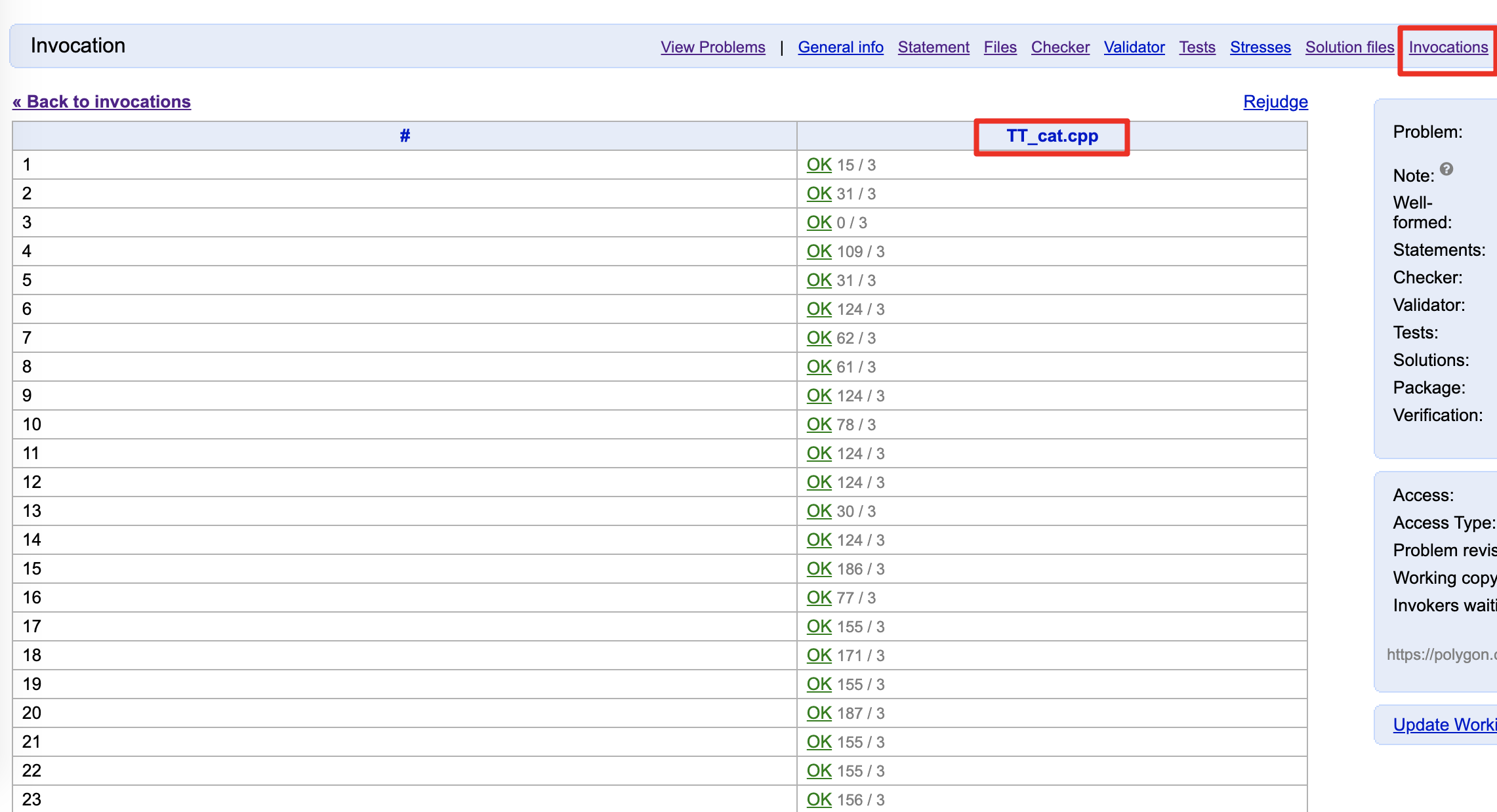The height and width of the screenshot is (812, 1497).
Task: Open OK verdict for test 23
Action: pos(819,800)
